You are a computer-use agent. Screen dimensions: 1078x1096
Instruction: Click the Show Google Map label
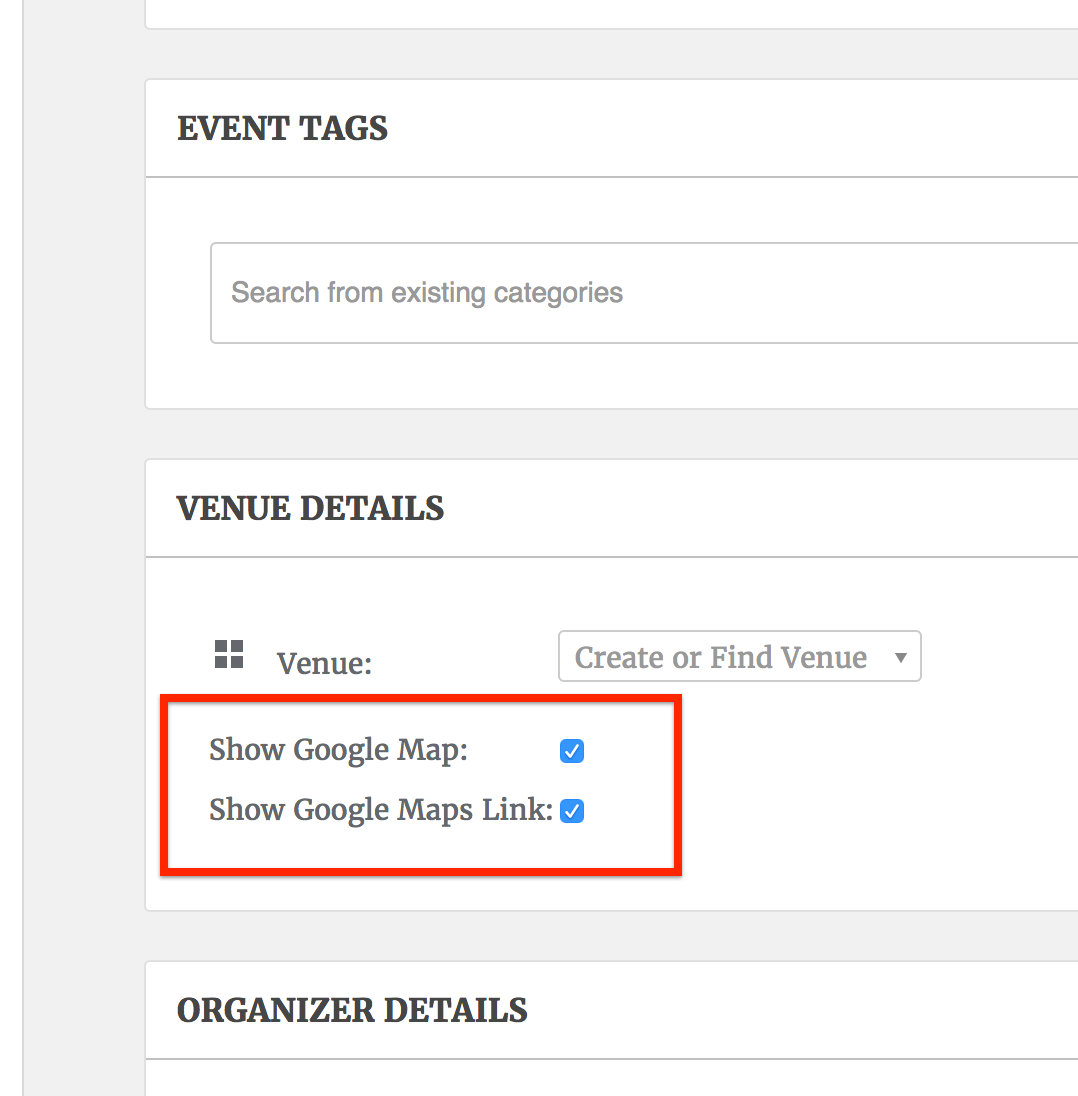pyautogui.click(x=338, y=750)
